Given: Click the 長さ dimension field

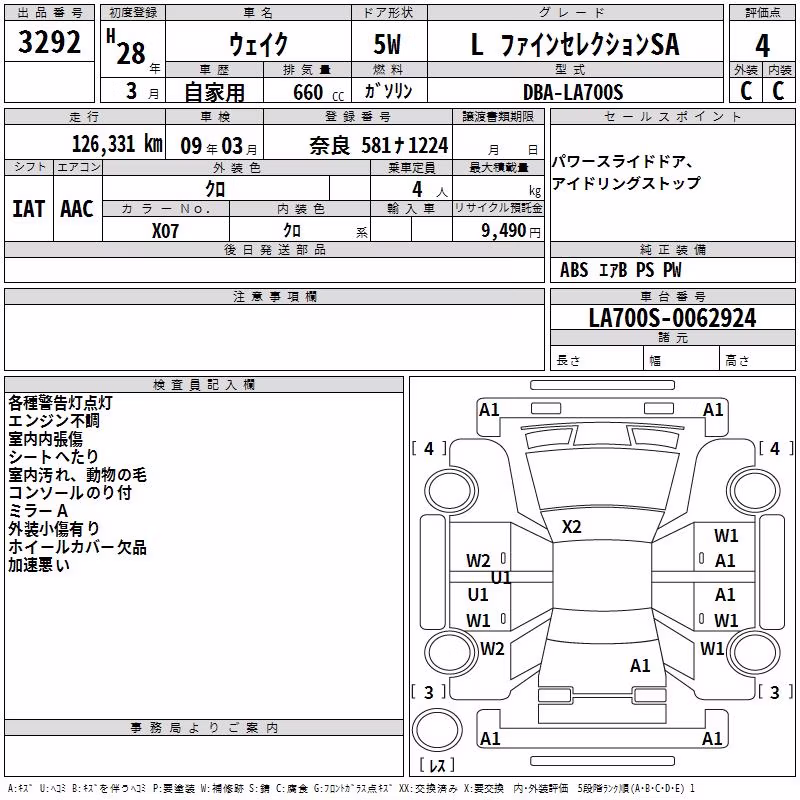Looking at the screenshot, I should click(596, 360).
